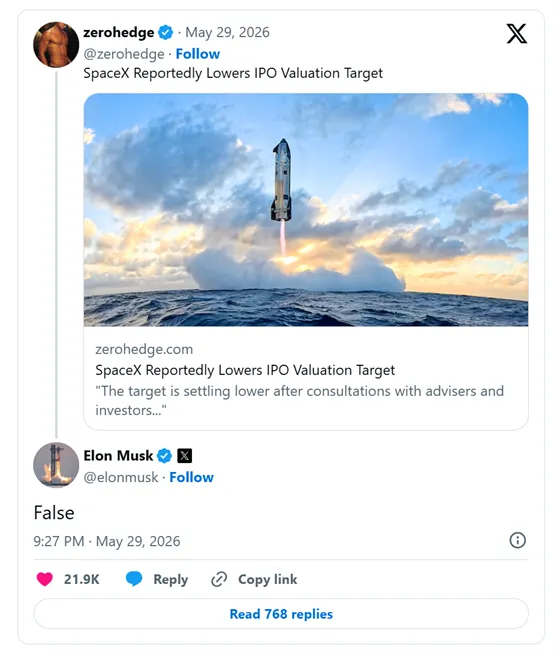Viewport: 554px width, 654px height.
Task: Open the SpaceX rocket article image
Action: 306,210
